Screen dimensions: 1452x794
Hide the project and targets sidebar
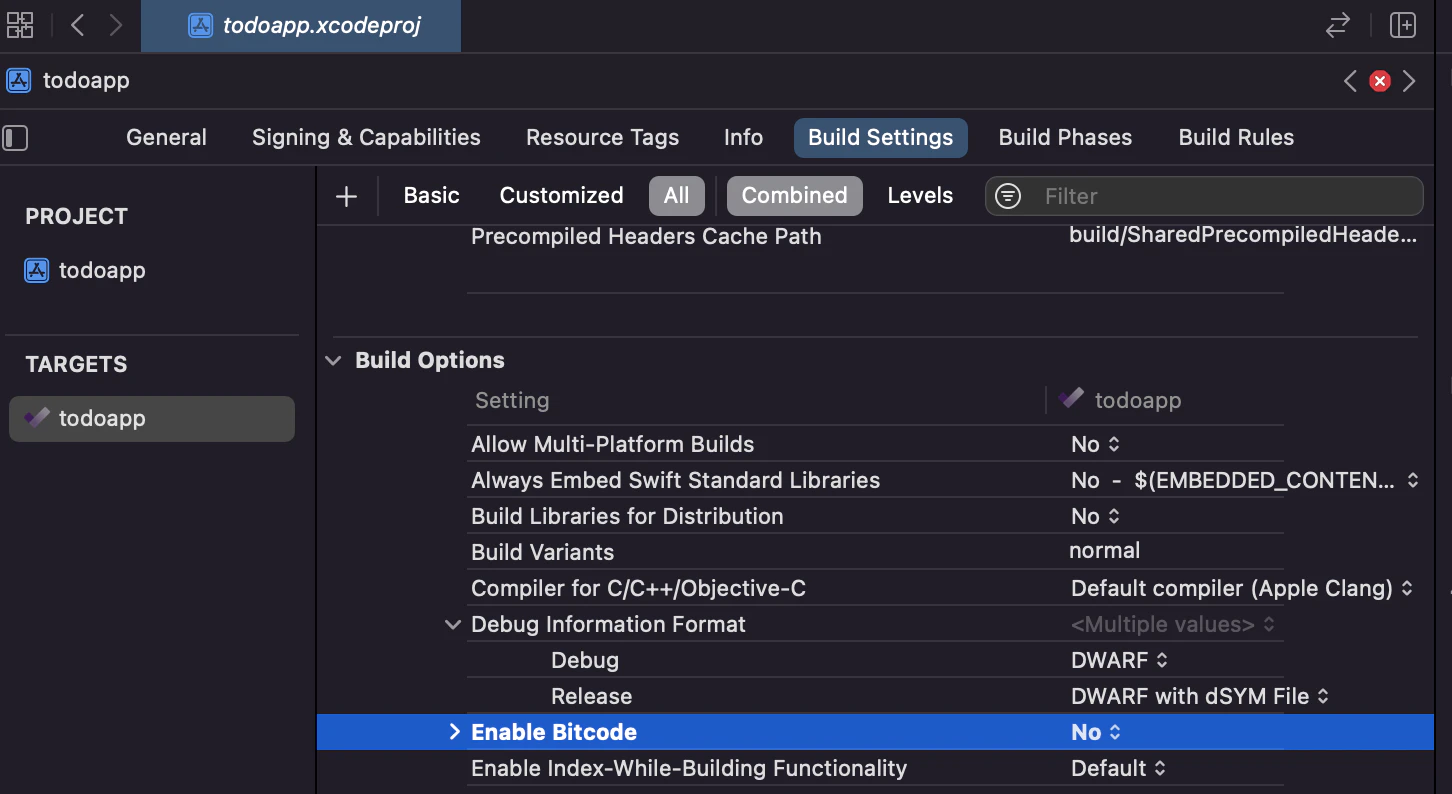tap(15, 138)
